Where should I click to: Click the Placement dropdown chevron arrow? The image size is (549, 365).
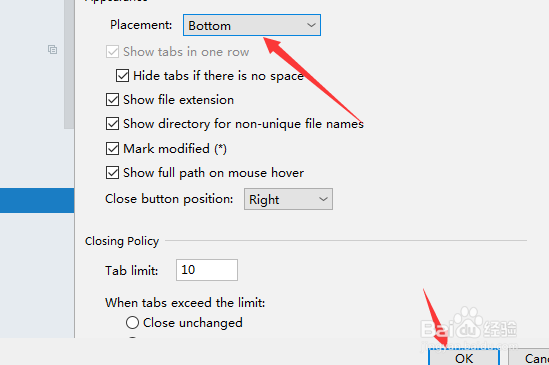point(311,25)
